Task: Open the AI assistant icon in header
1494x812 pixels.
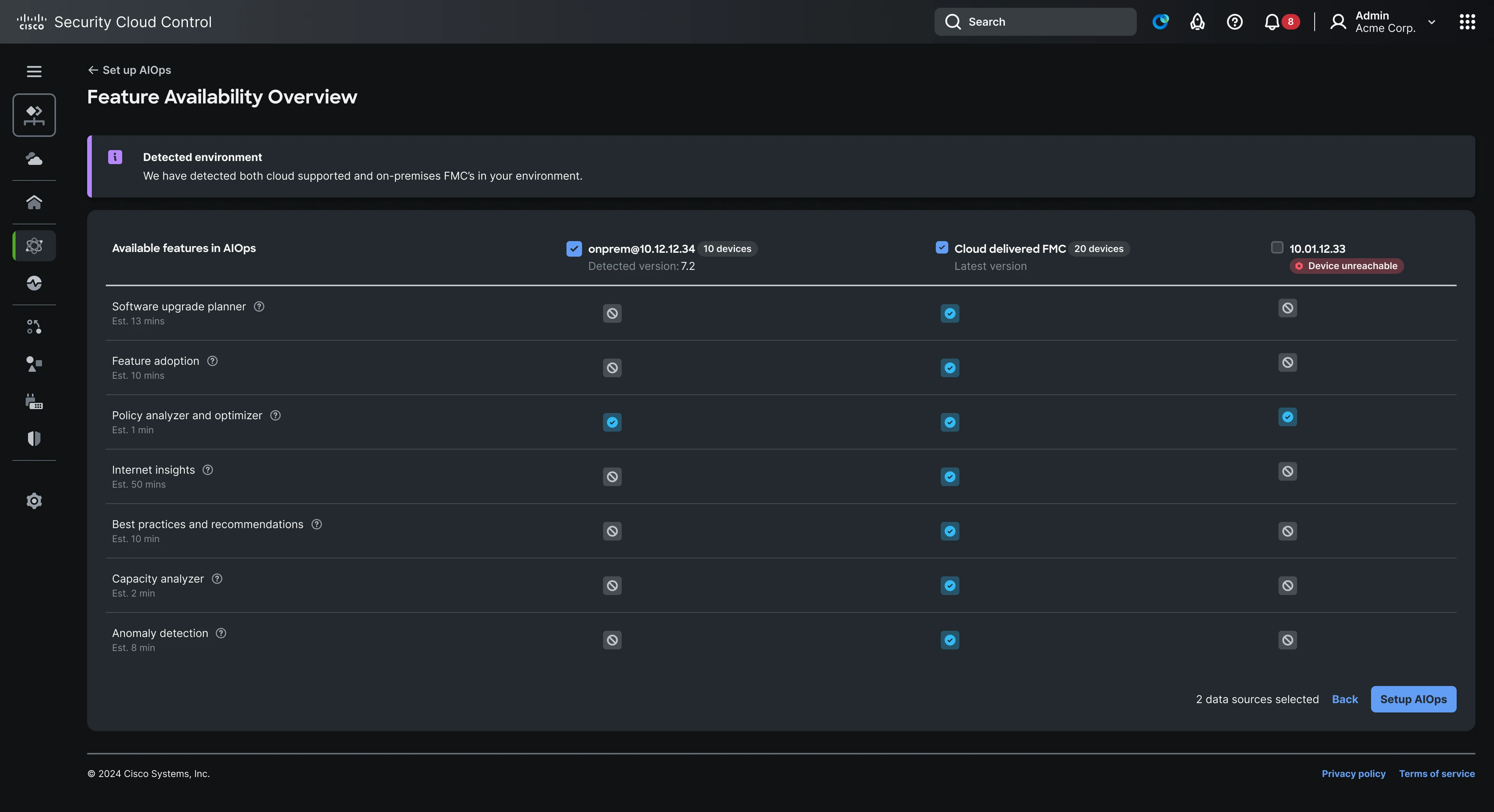Action: 1161,22
